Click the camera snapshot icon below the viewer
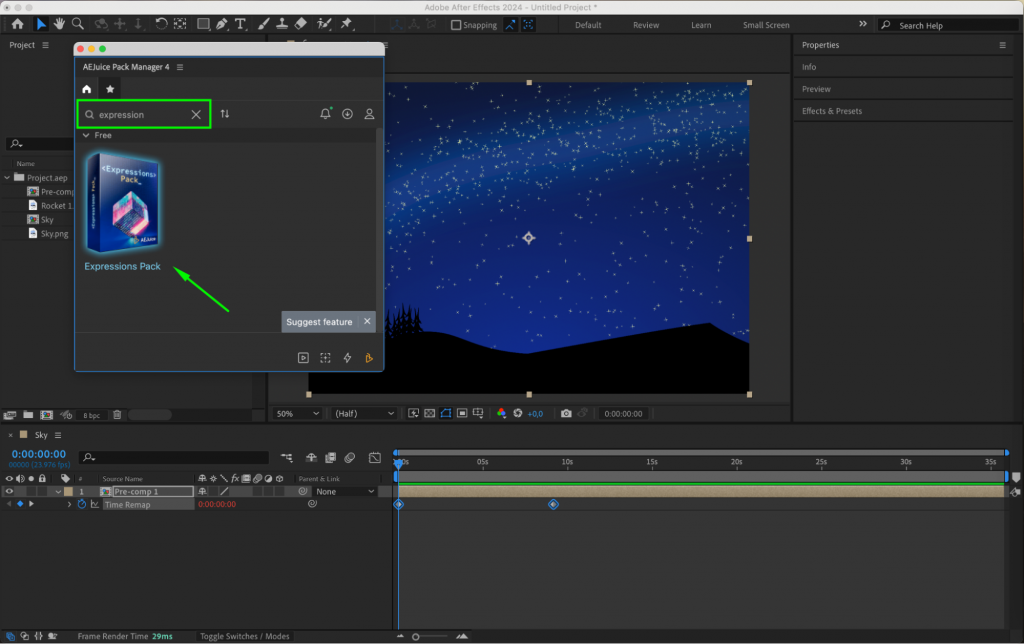Image resolution: width=1024 pixels, height=644 pixels. pos(567,413)
